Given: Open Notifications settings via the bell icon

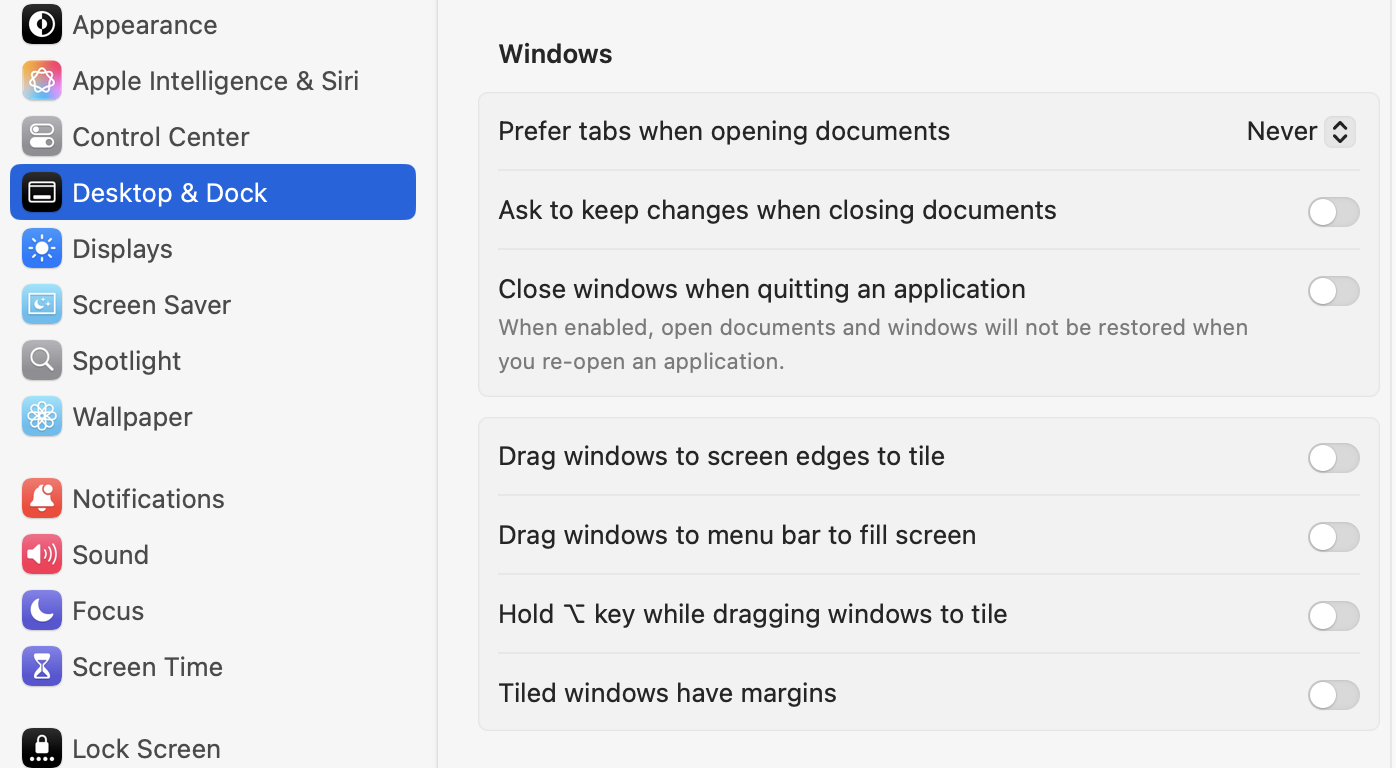Looking at the screenshot, I should coord(41,498).
